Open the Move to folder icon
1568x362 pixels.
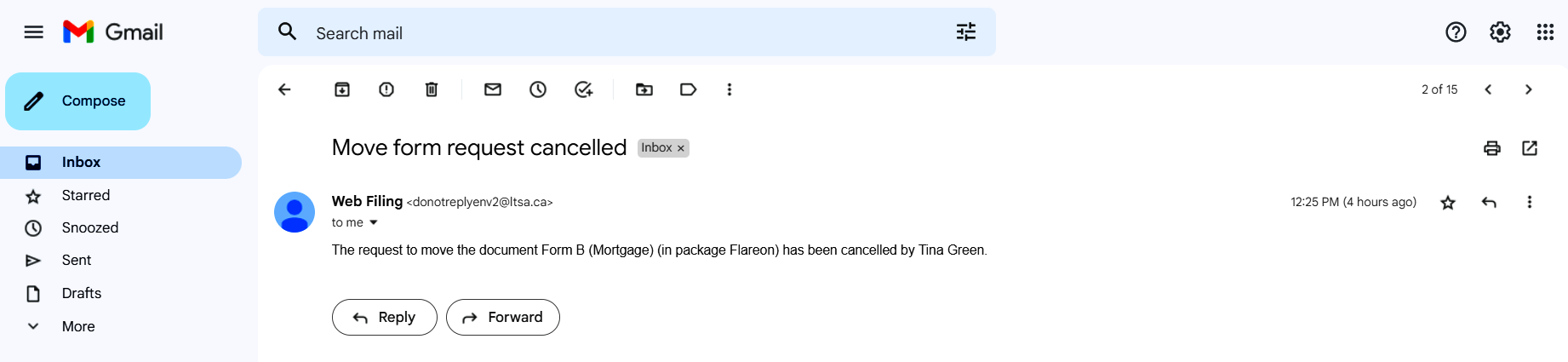coord(644,89)
